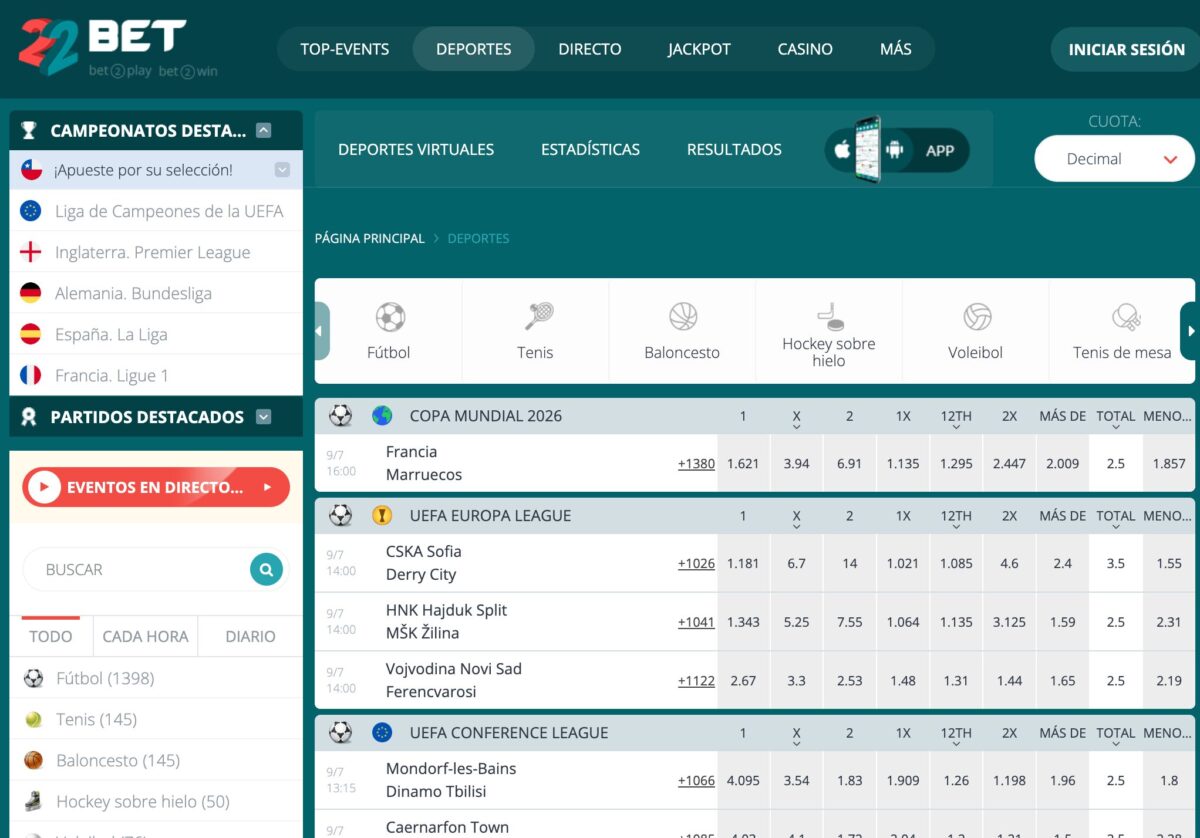Open the TOTAL dropdown in UEFA Conference League

[1116, 744]
